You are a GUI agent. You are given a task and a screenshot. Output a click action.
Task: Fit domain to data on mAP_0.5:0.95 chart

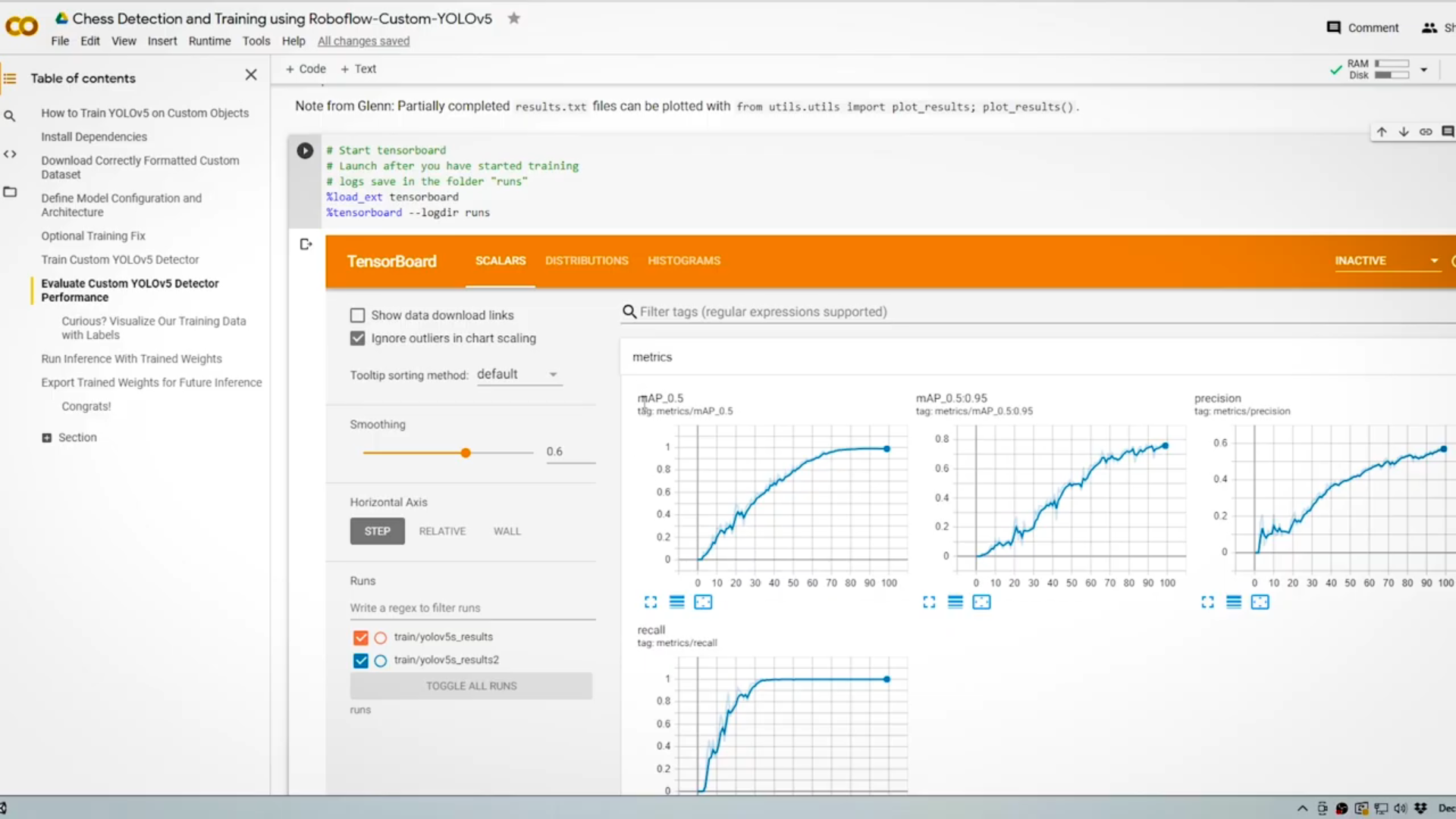click(981, 602)
